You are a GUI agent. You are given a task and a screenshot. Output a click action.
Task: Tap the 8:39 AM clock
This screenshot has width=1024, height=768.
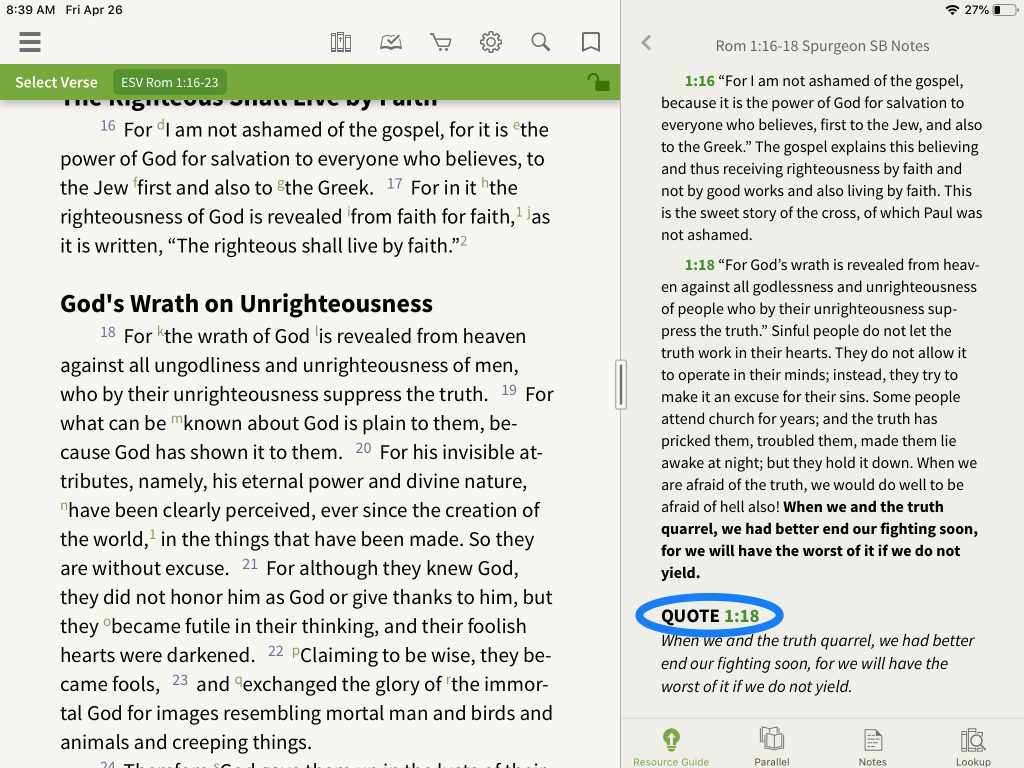(31, 10)
